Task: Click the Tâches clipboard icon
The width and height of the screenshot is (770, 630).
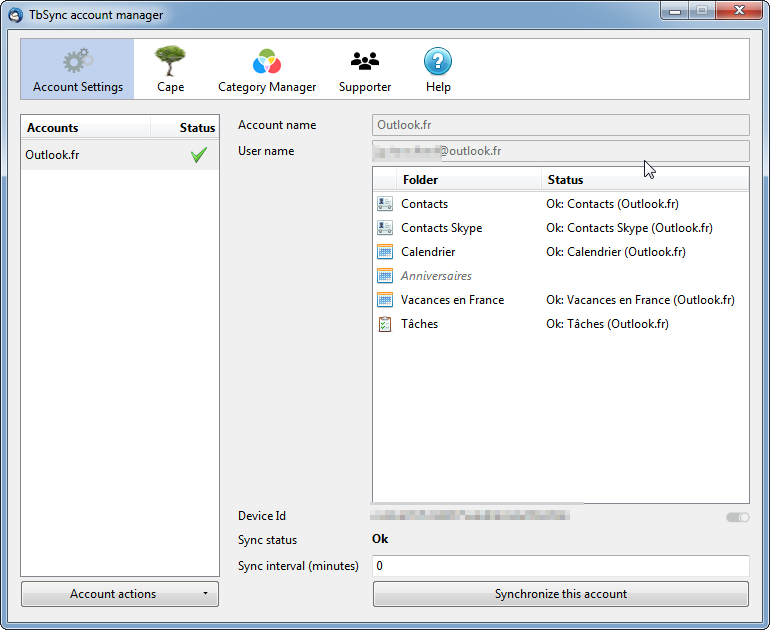Action: pos(385,324)
